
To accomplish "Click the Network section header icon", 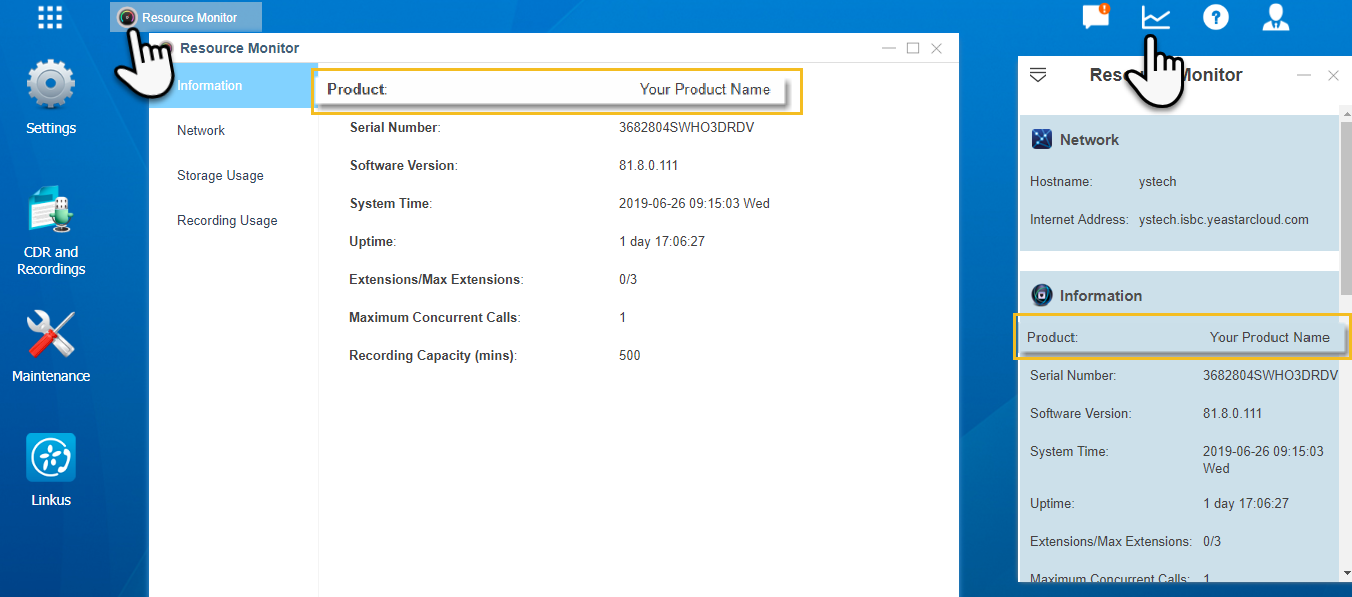I will click(1041, 140).
